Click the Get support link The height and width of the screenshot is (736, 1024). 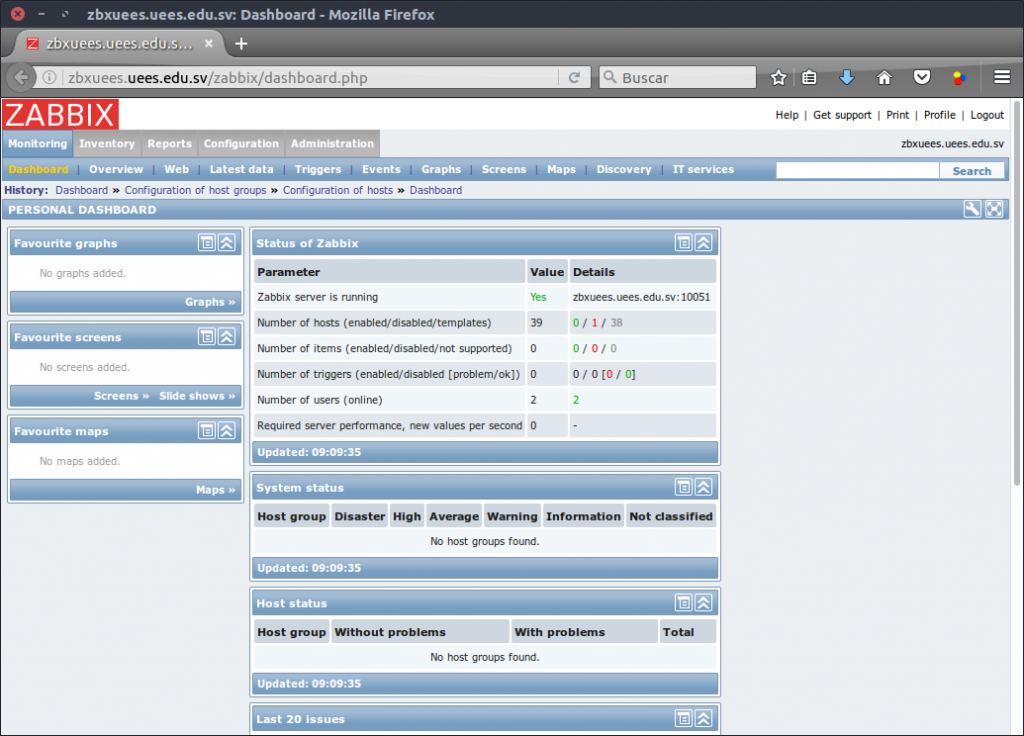[842, 115]
